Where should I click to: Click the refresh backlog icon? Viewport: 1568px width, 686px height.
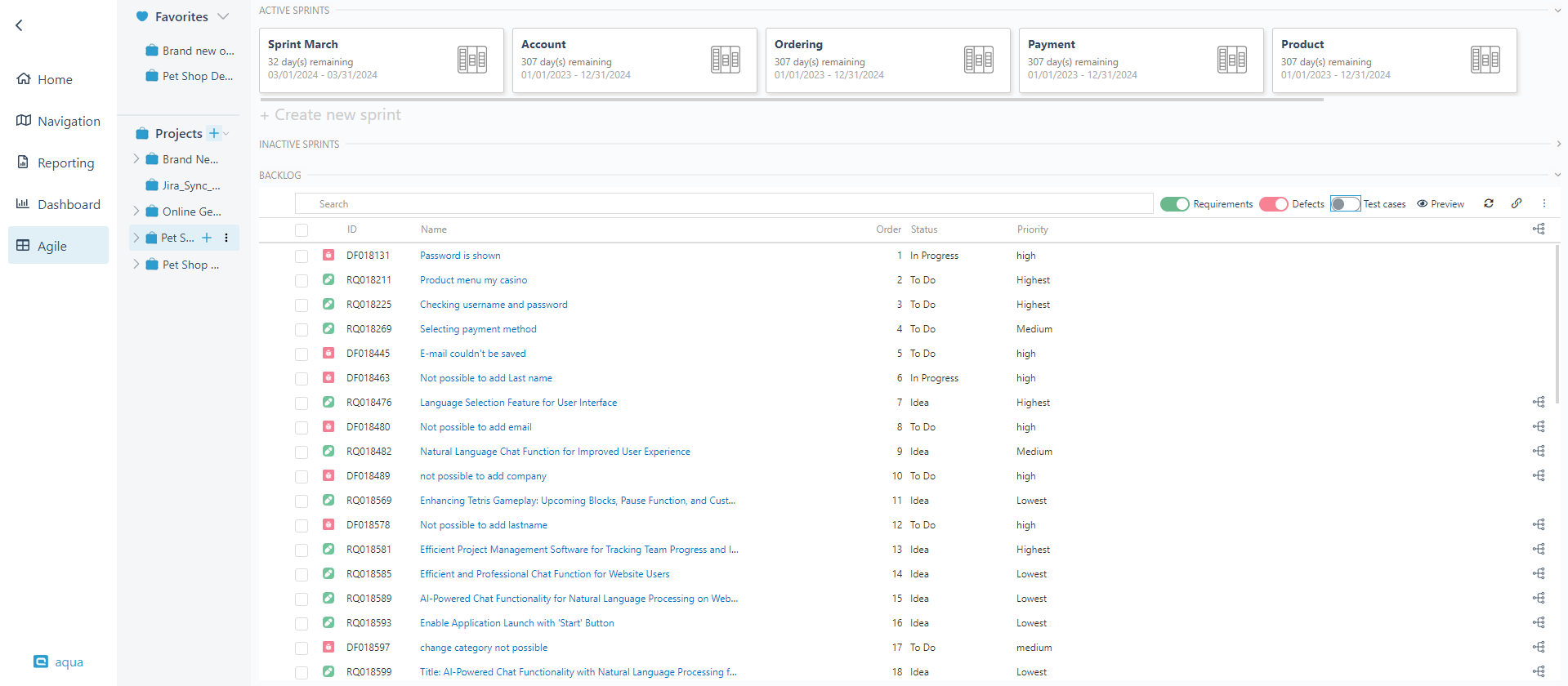point(1489,203)
